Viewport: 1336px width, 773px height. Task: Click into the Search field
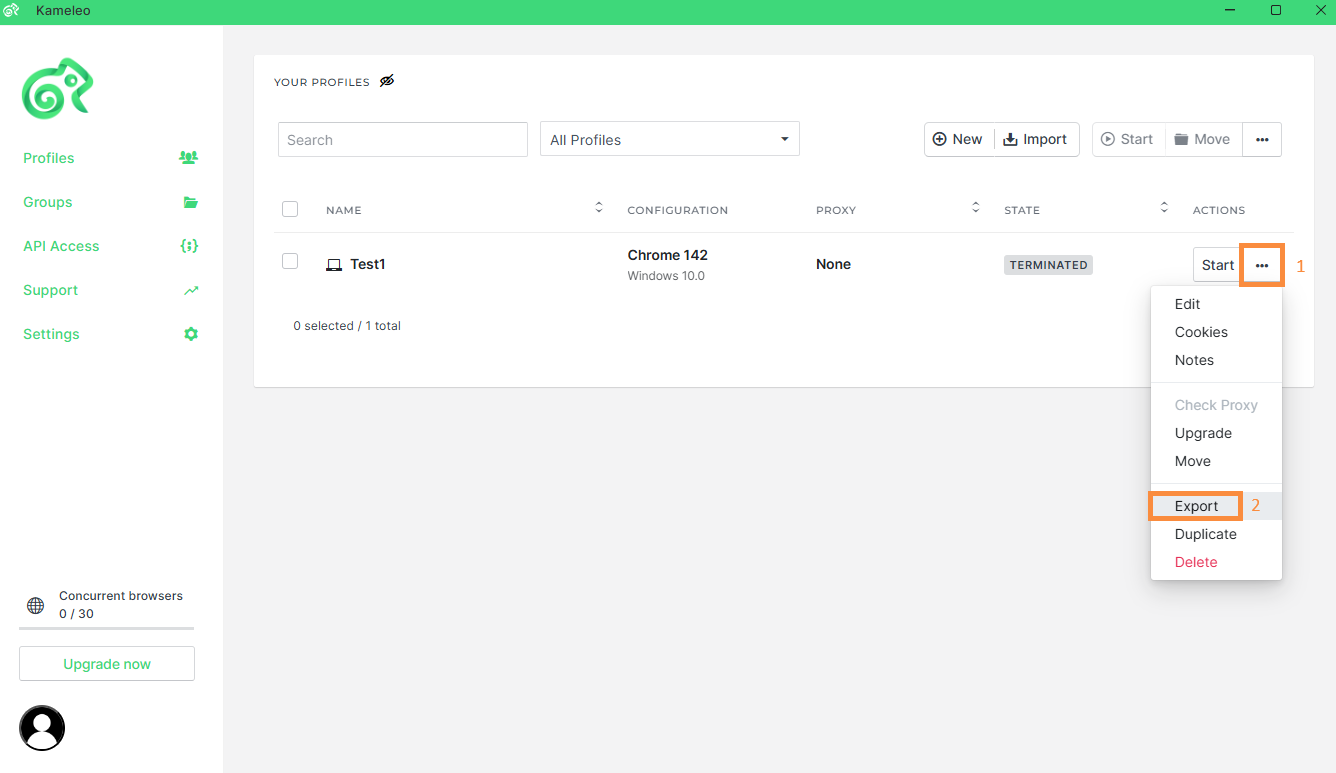(x=402, y=139)
